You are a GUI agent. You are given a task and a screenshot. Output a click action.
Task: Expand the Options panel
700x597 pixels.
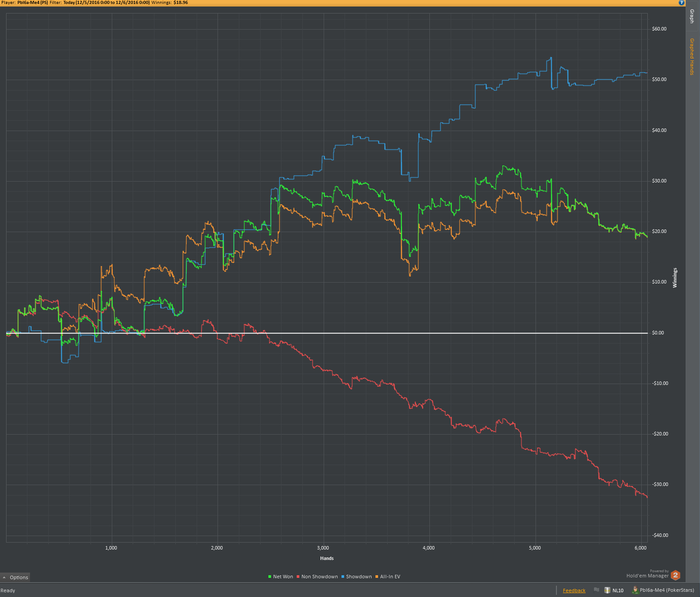point(15,577)
